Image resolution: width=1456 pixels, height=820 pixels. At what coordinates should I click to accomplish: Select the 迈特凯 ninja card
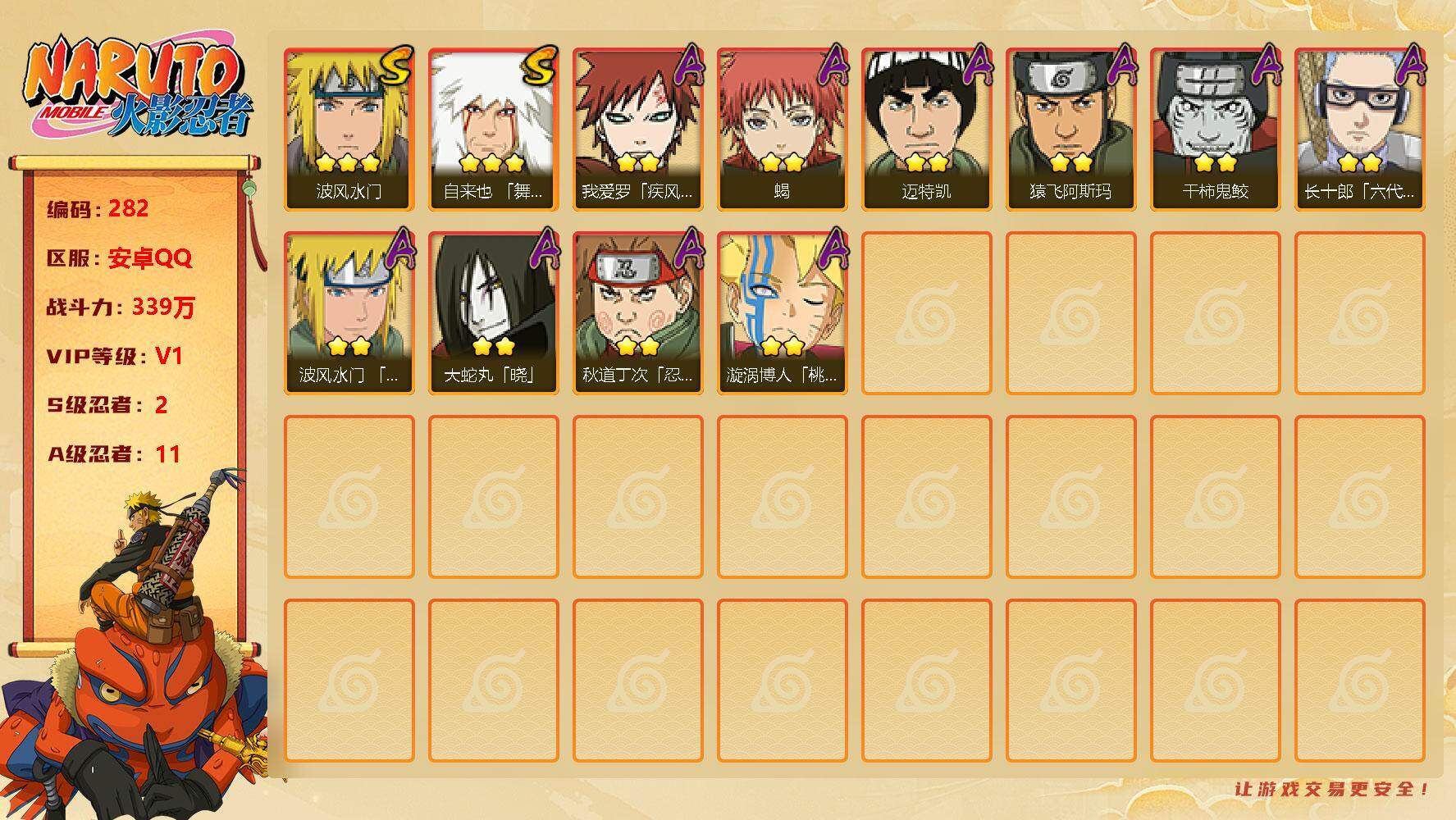[x=927, y=130]
